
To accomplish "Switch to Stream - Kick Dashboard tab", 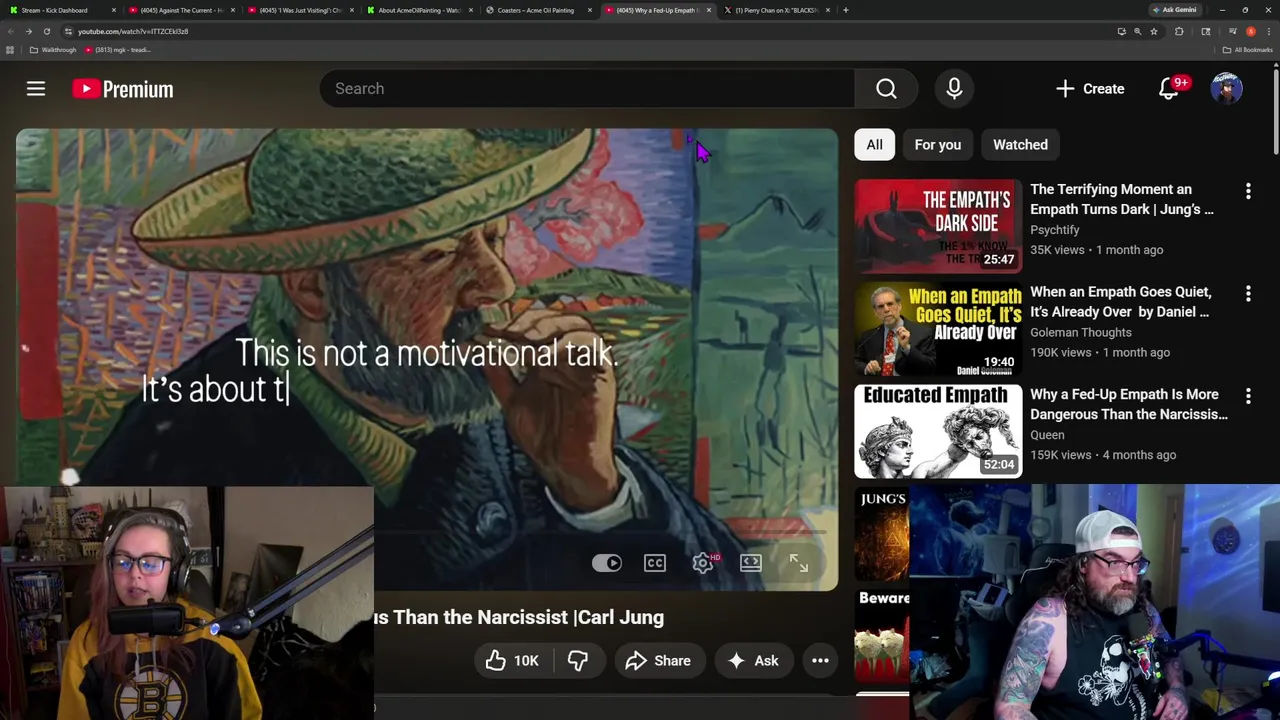I will click(x=62, y=10).
